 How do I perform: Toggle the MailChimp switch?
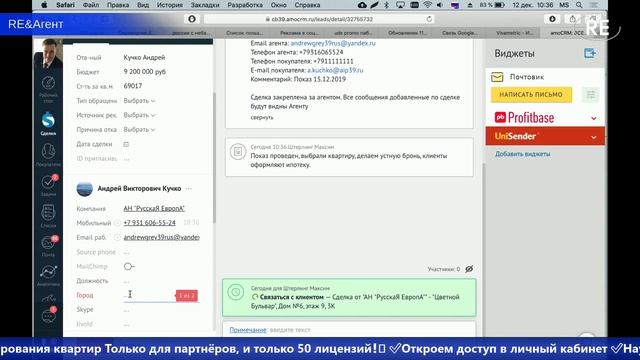(x=129, y=267)
